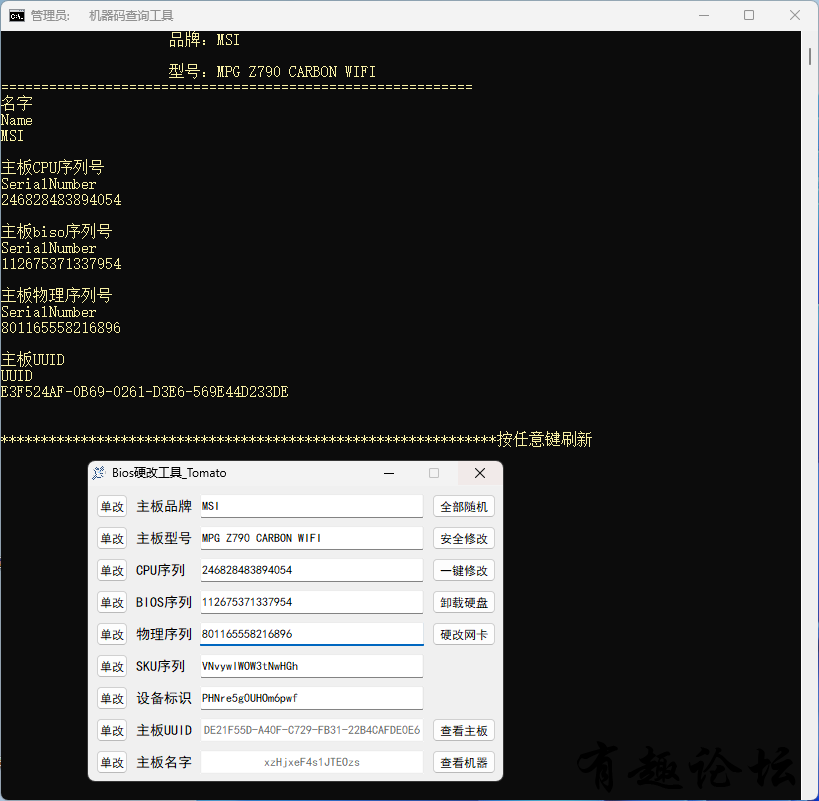Focus the 设备标识 input field
The width and height of the screenshot is (819, 801).
point(312,698)
